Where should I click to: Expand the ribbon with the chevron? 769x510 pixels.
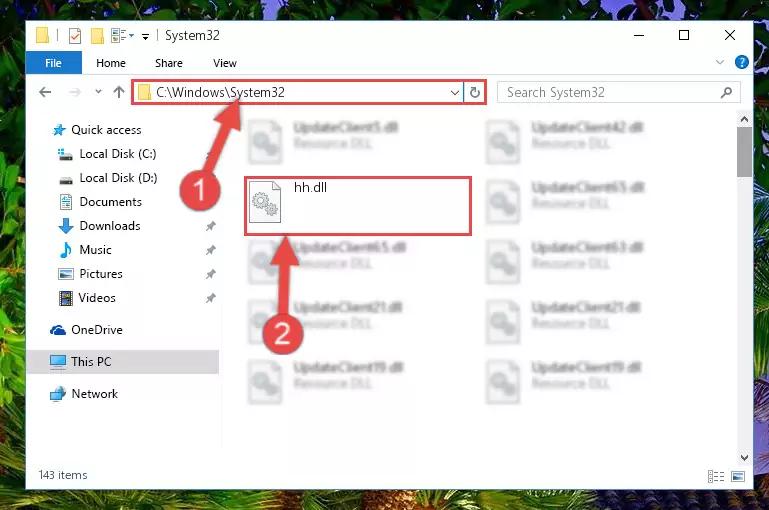pos(719,62)
